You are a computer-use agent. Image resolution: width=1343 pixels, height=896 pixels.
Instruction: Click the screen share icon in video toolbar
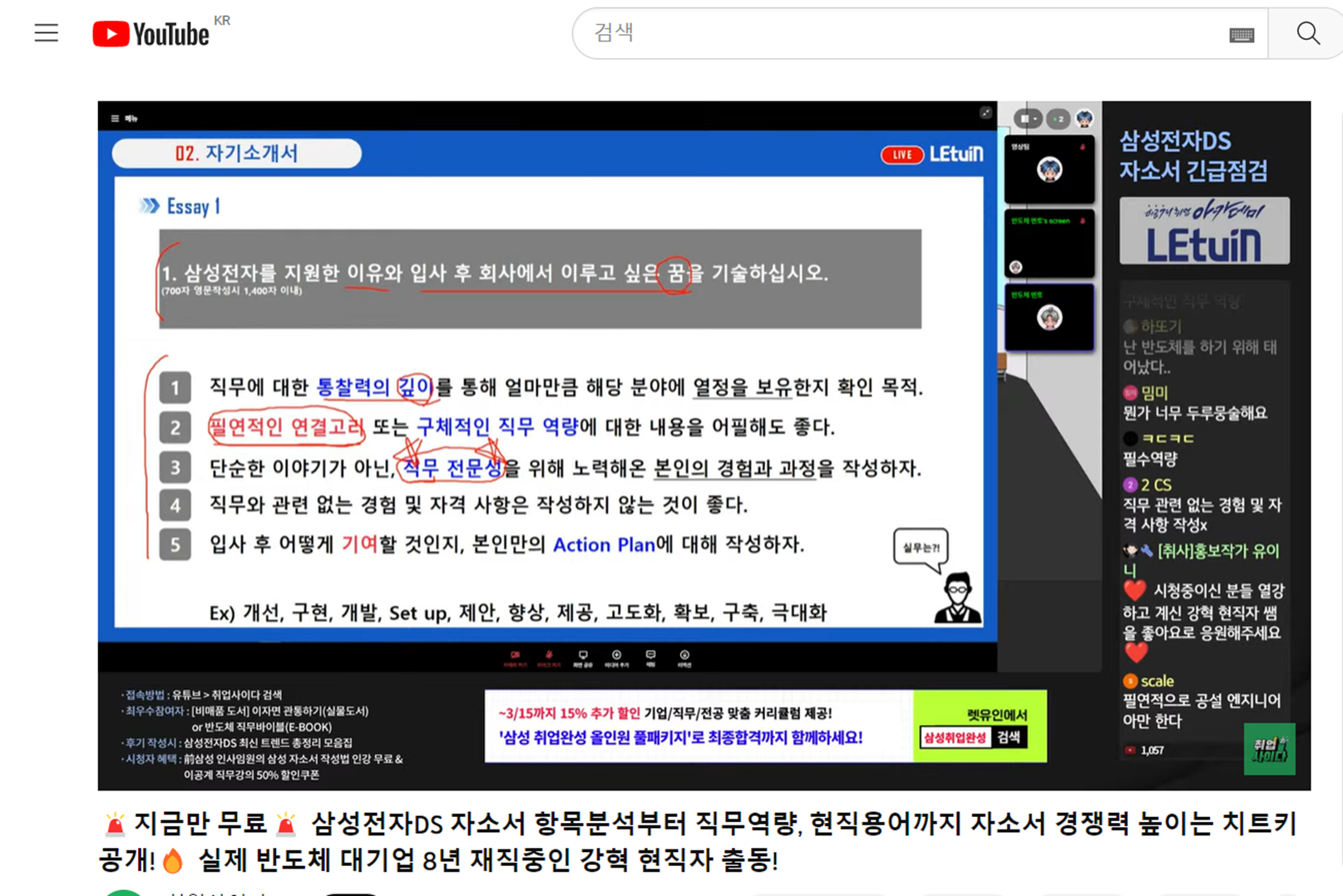(x=583, y=657)
